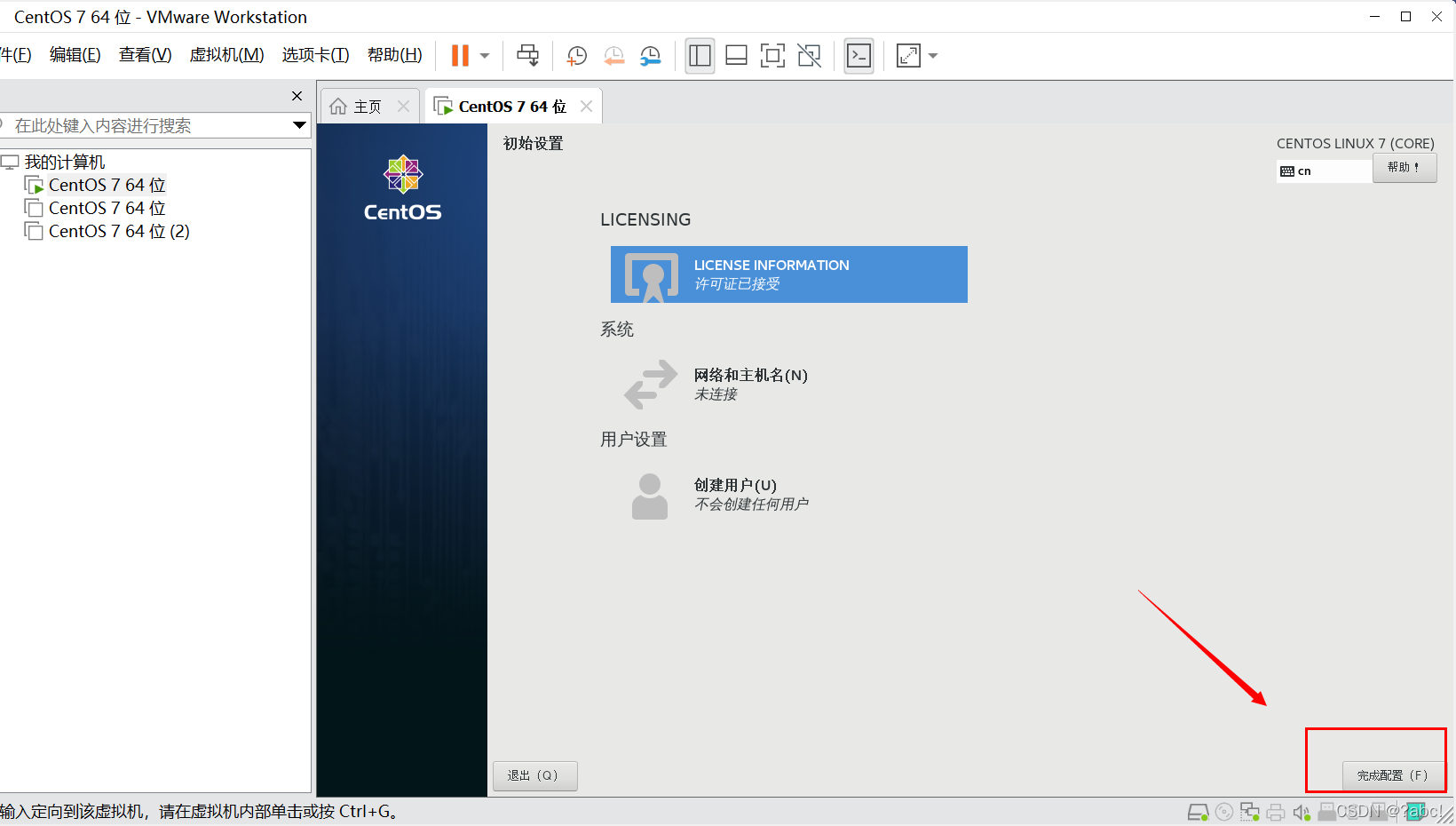Click the VM icon on the CentOS 7 64 位 tab
The width and height of the screenshot is (1456, 826).
[443, 107]
